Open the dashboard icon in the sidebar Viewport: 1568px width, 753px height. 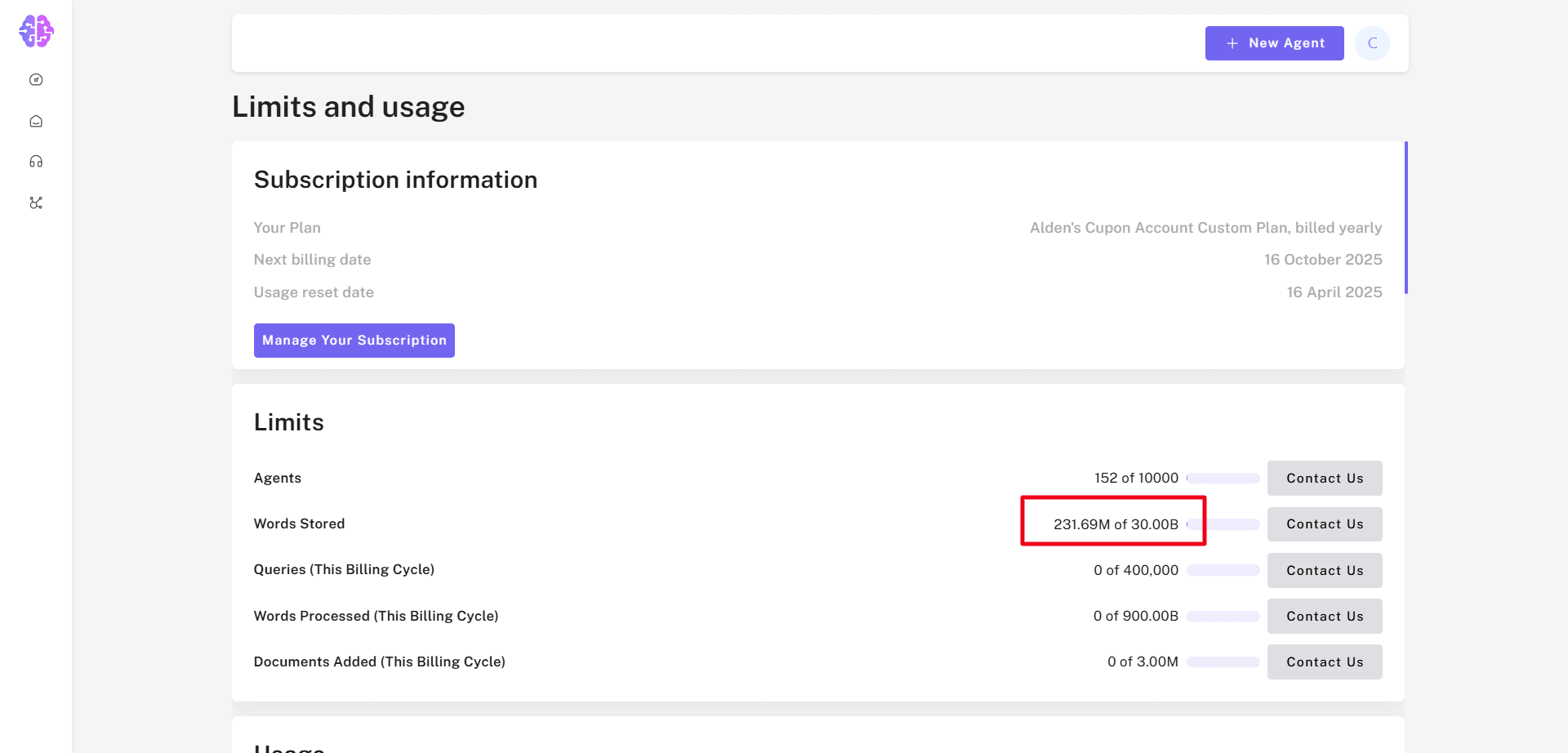tap(36, 79)
